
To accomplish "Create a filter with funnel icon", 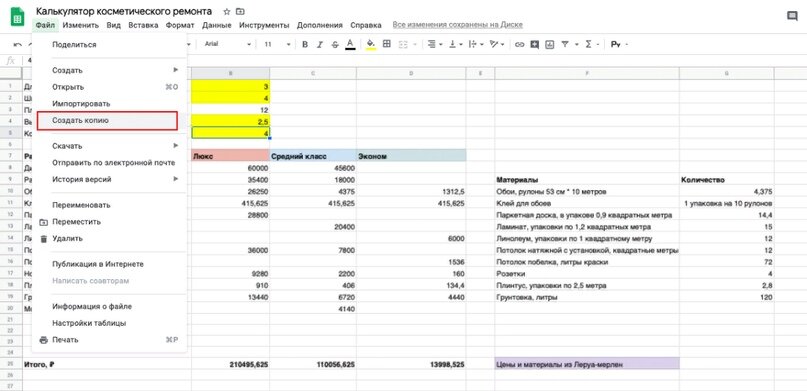I will (565, 45).
